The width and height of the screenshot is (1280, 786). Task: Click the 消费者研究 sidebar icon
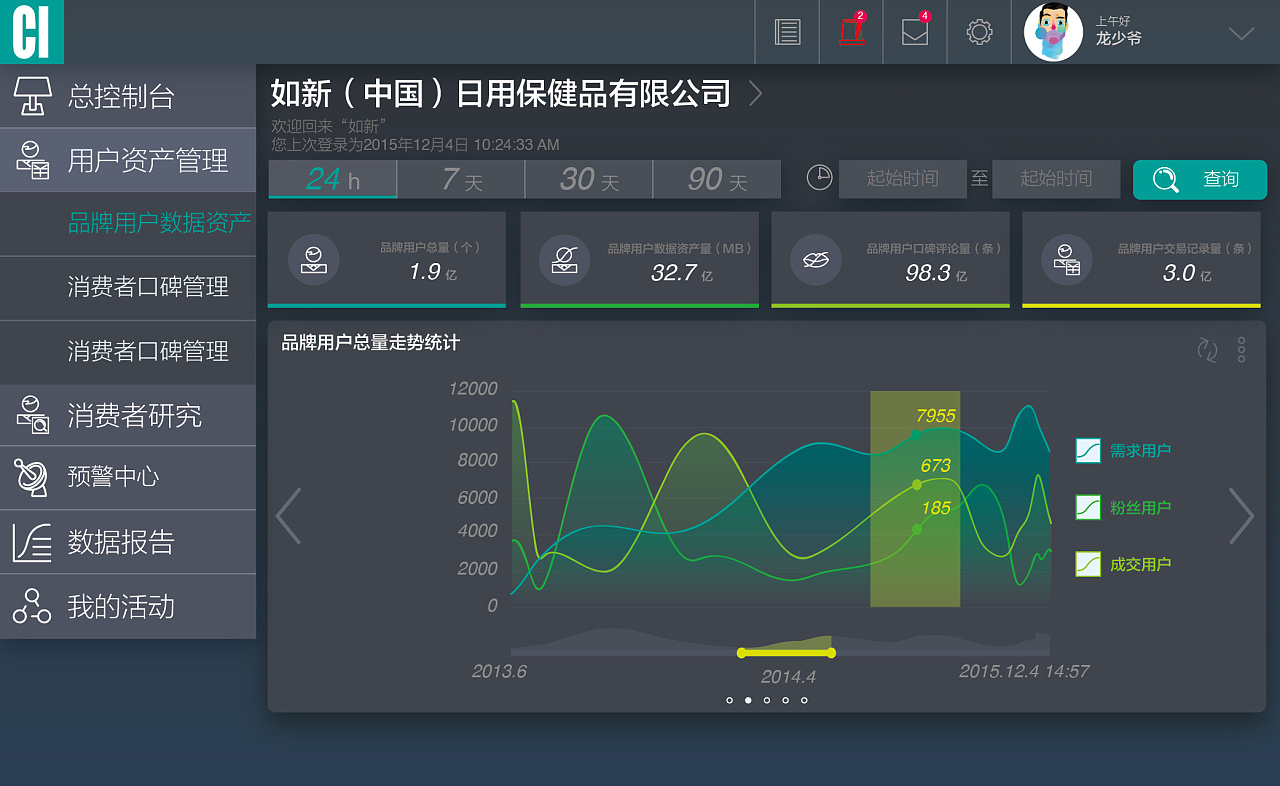click(x=33, y=414)
